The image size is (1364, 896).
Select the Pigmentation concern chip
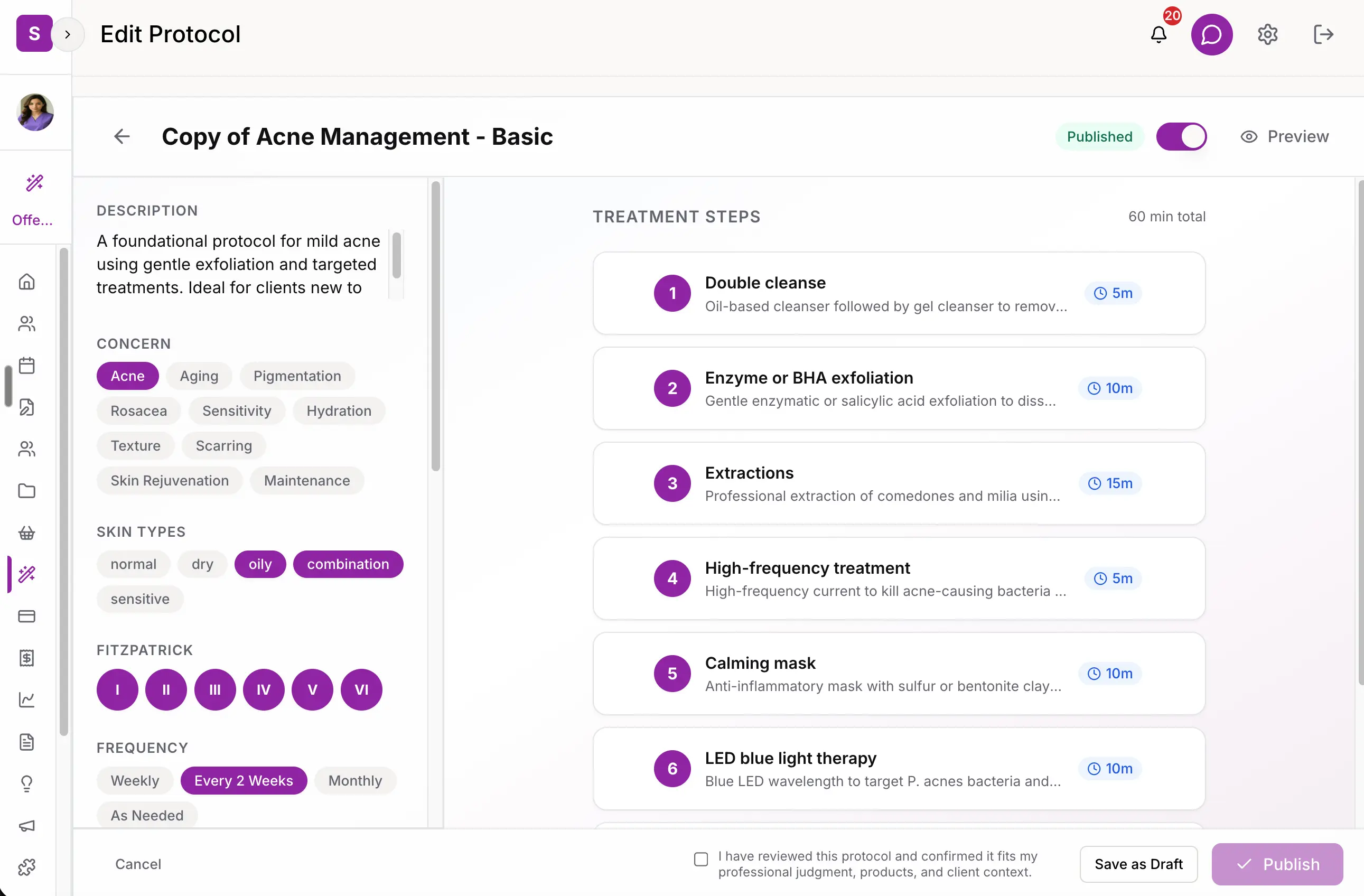click(x=297, y=376)
